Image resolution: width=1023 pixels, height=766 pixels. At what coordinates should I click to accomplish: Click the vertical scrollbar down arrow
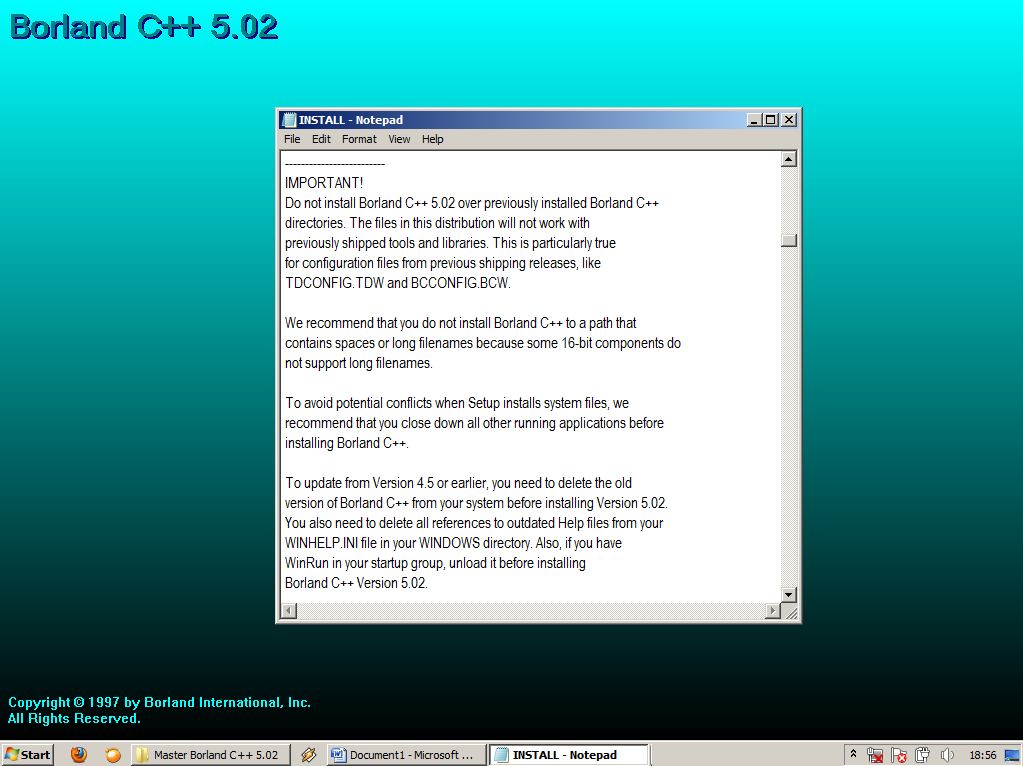[789, 594]
